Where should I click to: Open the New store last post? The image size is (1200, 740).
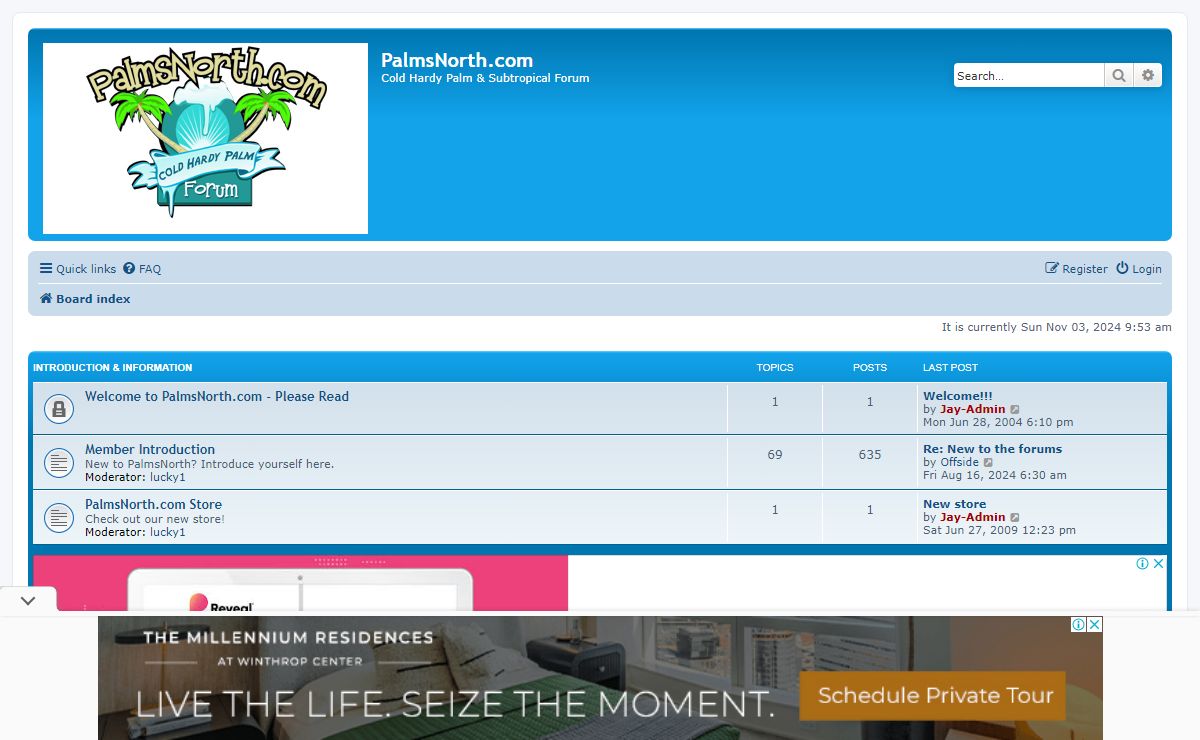(x=955, y=504)
